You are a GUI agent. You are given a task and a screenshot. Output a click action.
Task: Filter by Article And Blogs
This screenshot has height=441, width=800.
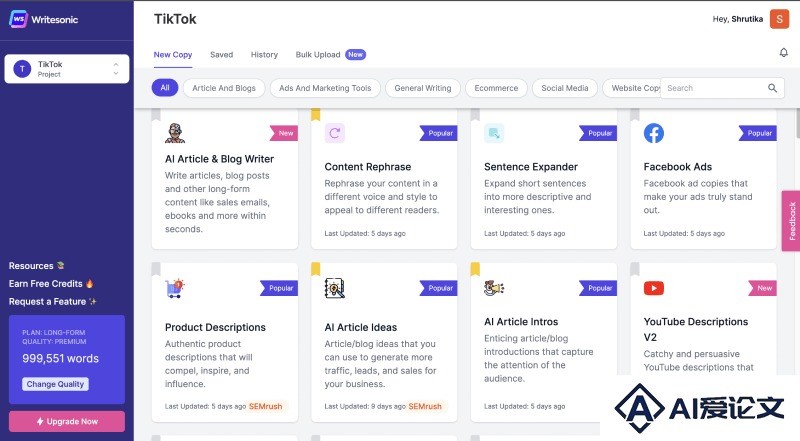(224, 88)
